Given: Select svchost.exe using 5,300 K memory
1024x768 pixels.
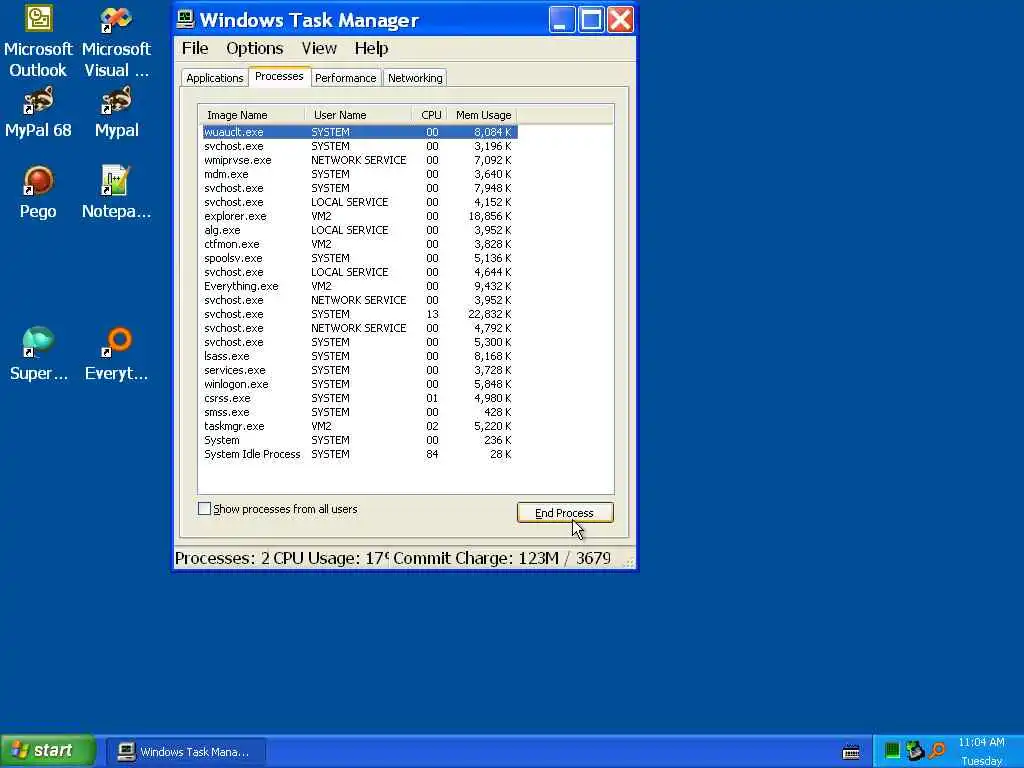Looking at the screenshot, I should tap(359, 342).
